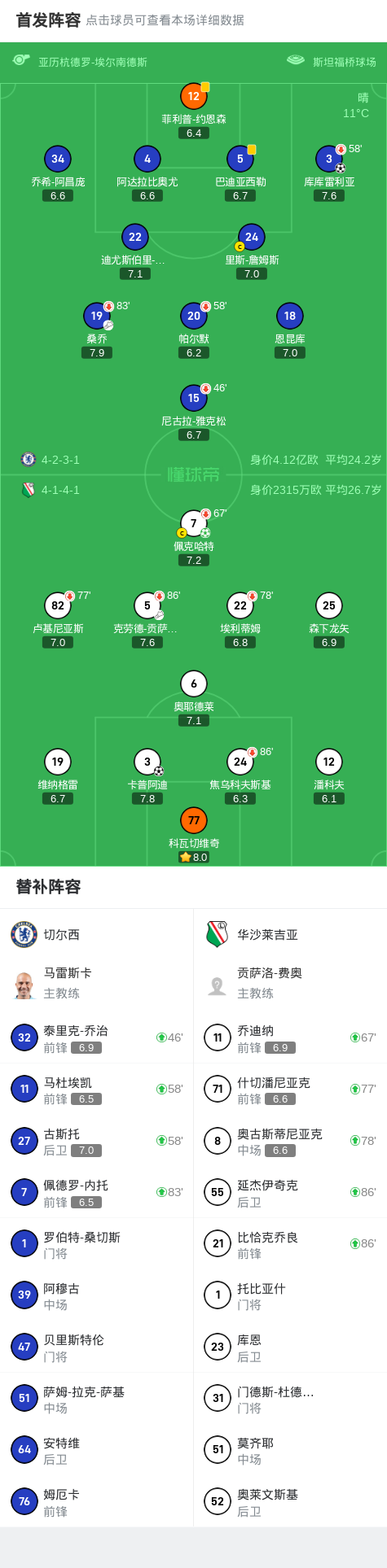
Task: Click the 4-2-3-1 formation label
Action: pyautogui.click(x=61, y=460)
